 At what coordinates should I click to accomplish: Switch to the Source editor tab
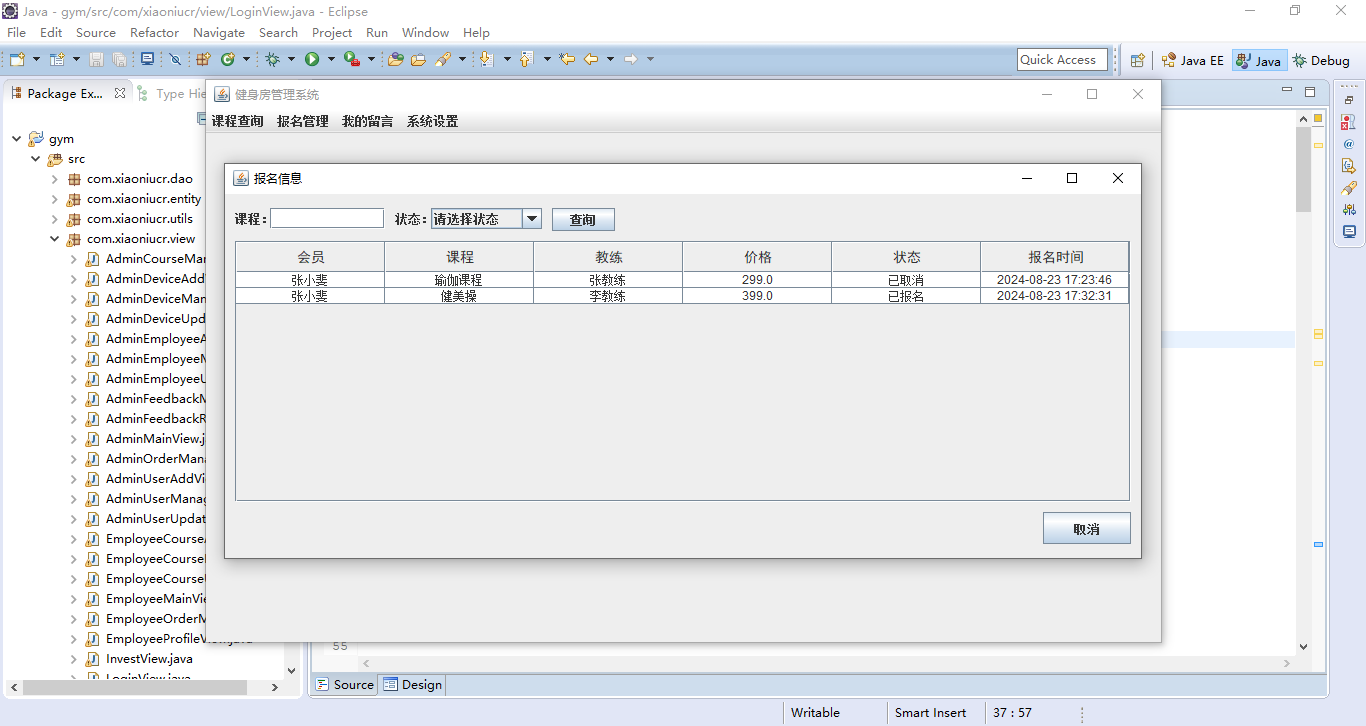pos(345,685)
